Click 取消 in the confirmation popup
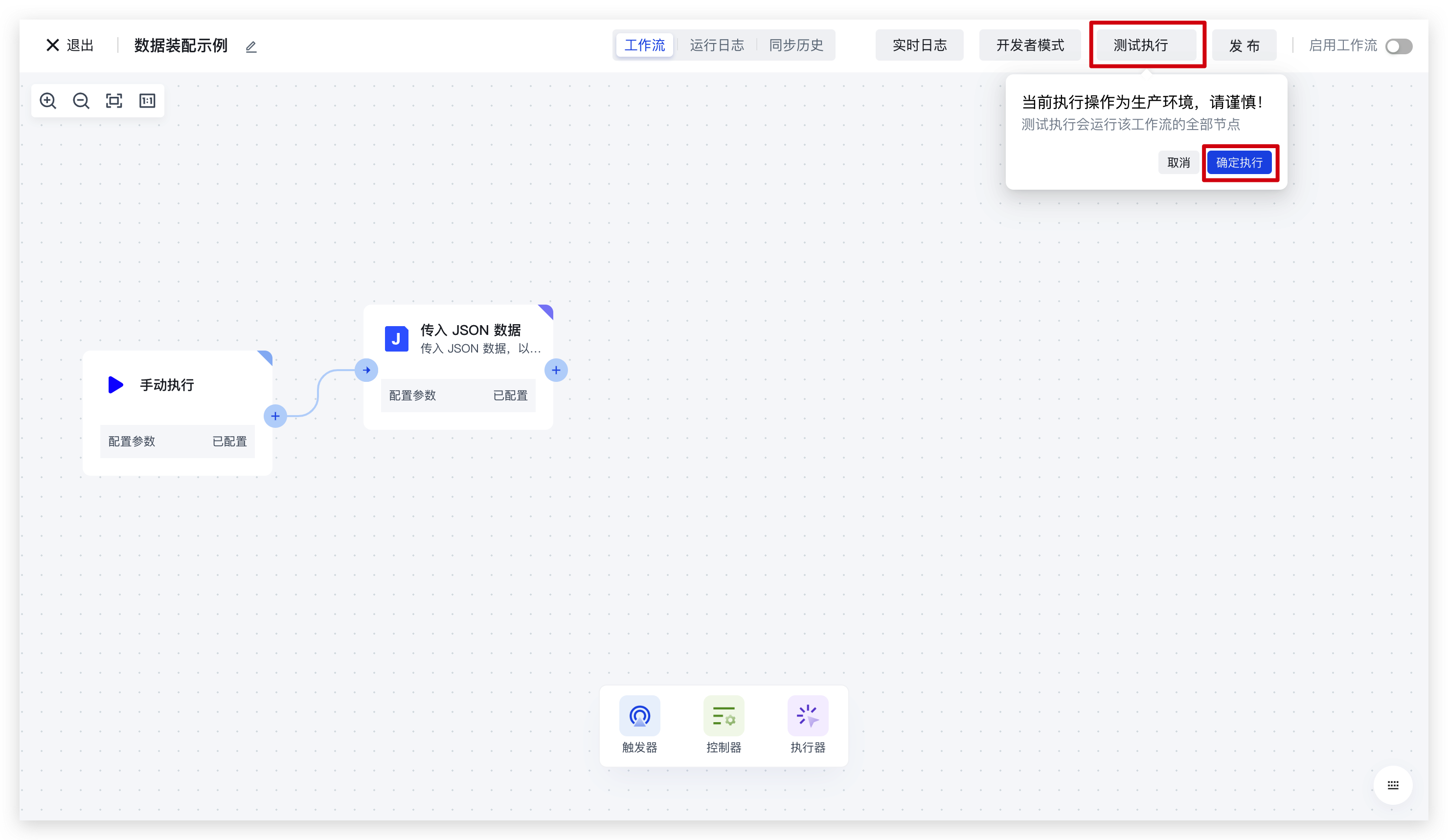The height and width of the screenshot is (840, 1448). point(1178,162)
